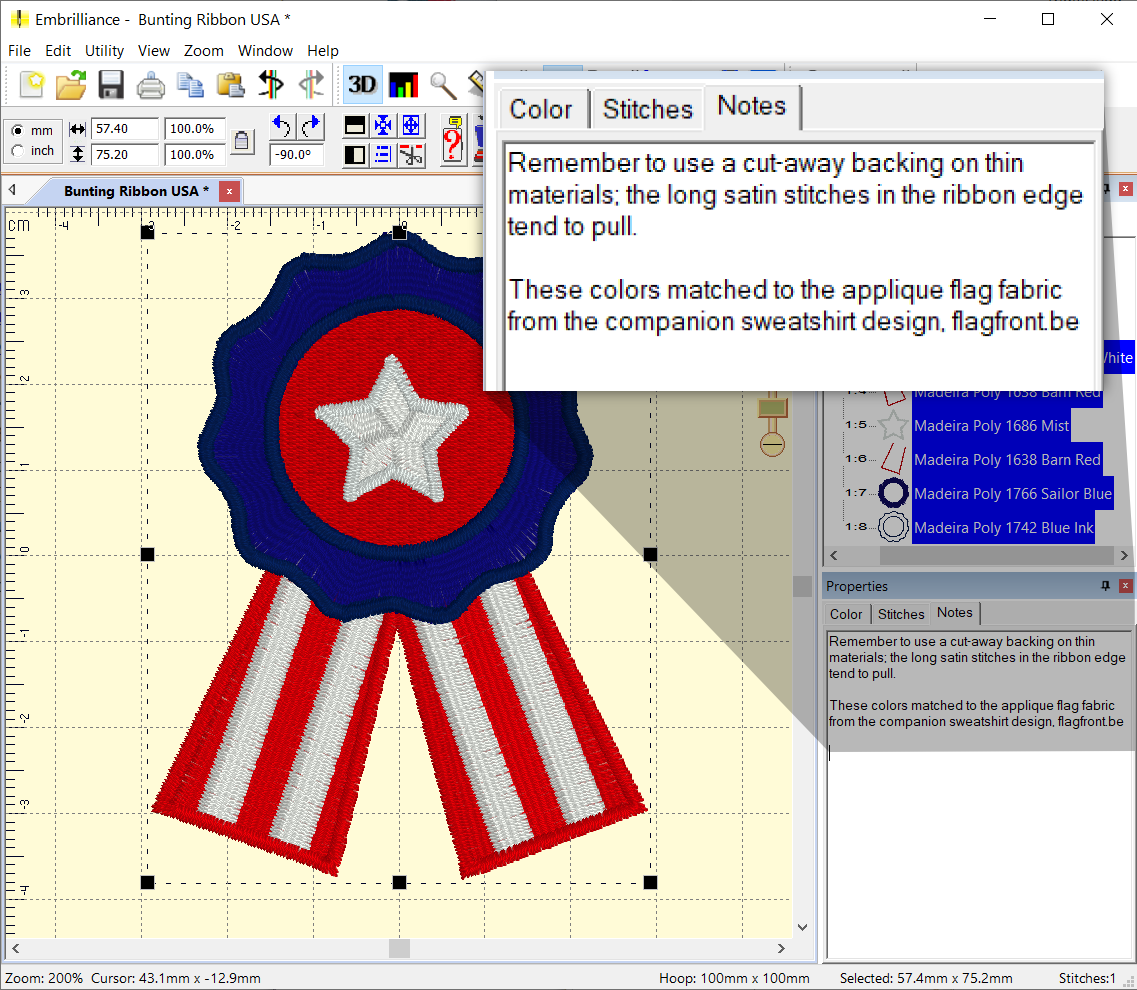The image size is (1137, 990).
Task: Open the Utility menu
Action: click(x=104, y=50)
